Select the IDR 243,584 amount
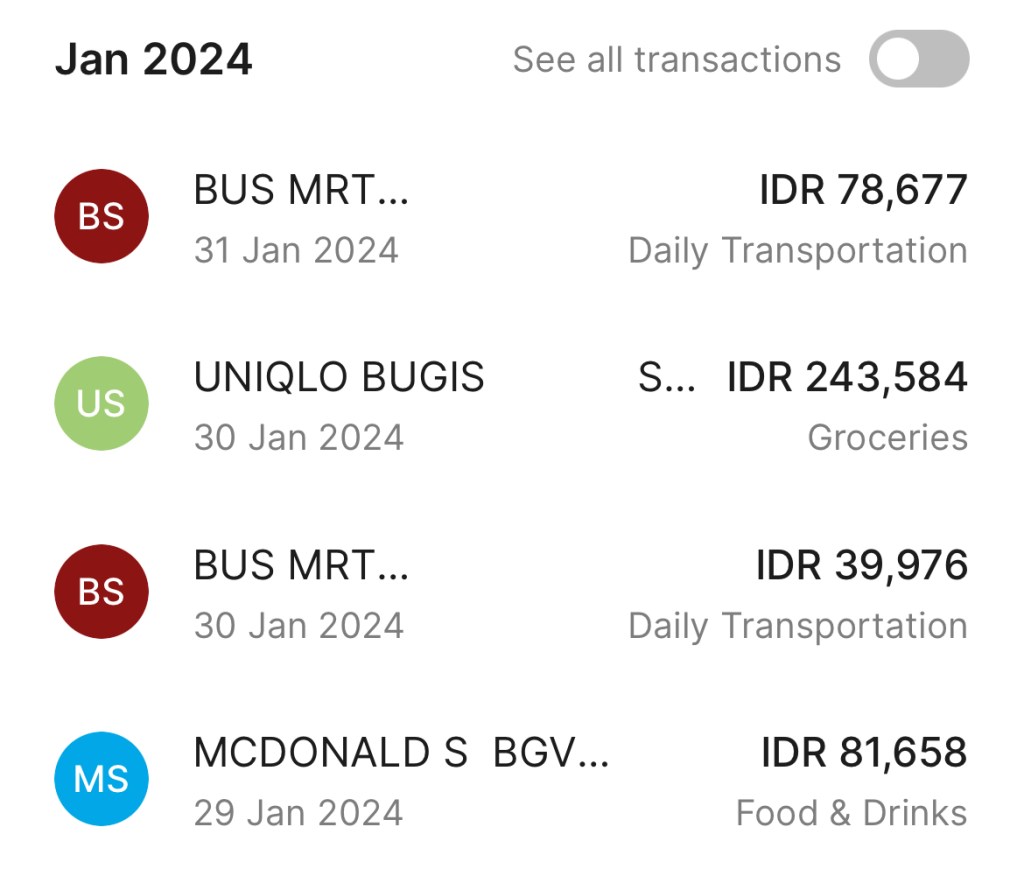The height and width of the screenshot is (869, 1024). [x=847, y=377]
